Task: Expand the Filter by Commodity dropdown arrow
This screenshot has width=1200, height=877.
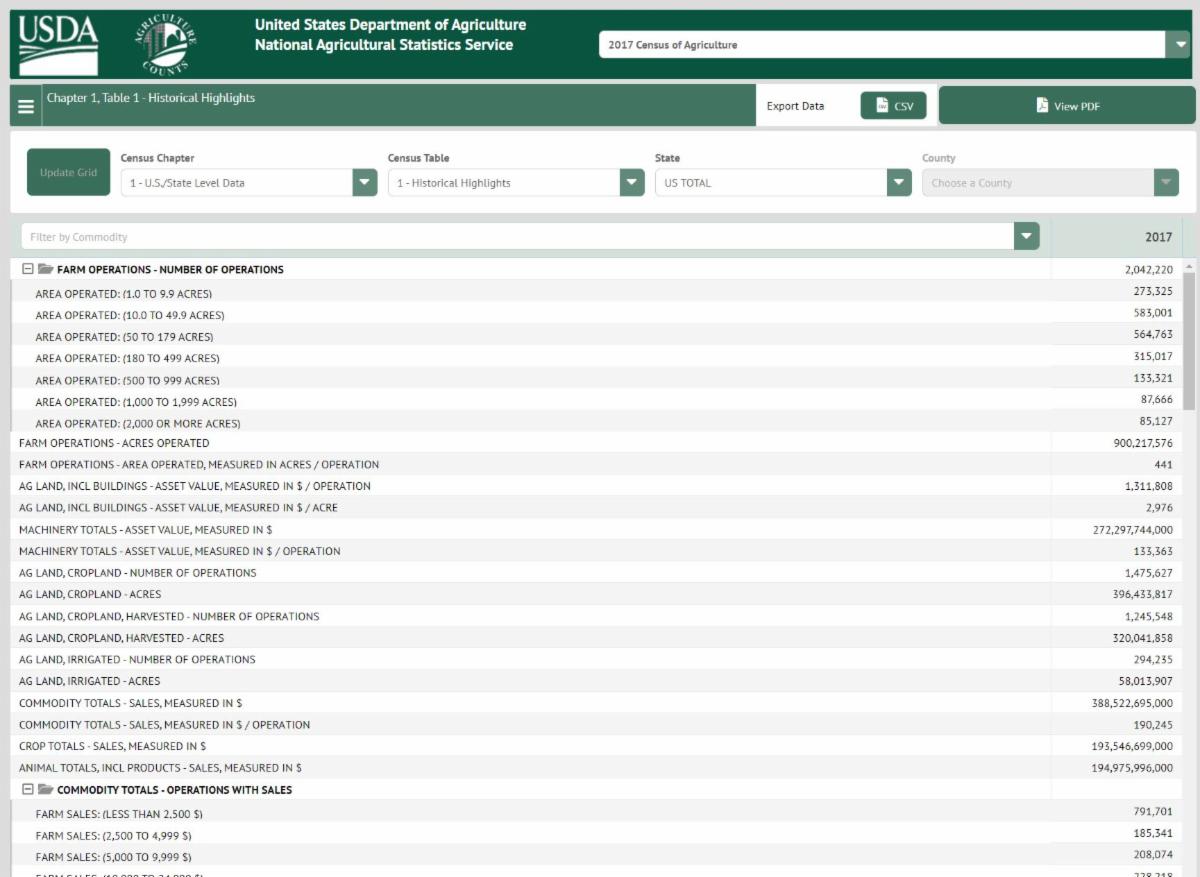Action: [1026, 237]
